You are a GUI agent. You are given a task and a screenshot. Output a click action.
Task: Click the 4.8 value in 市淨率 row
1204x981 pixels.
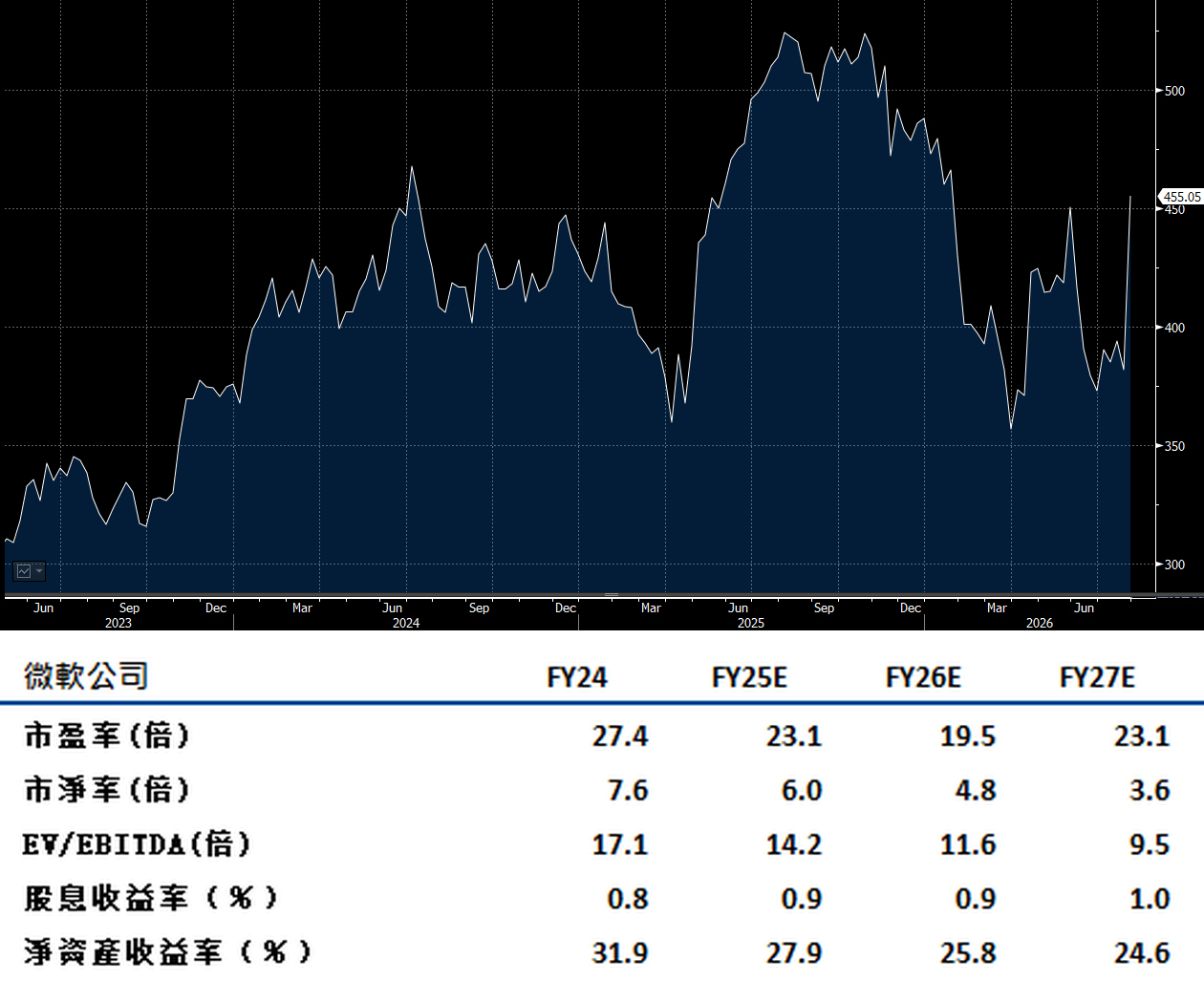click(976, 791)
